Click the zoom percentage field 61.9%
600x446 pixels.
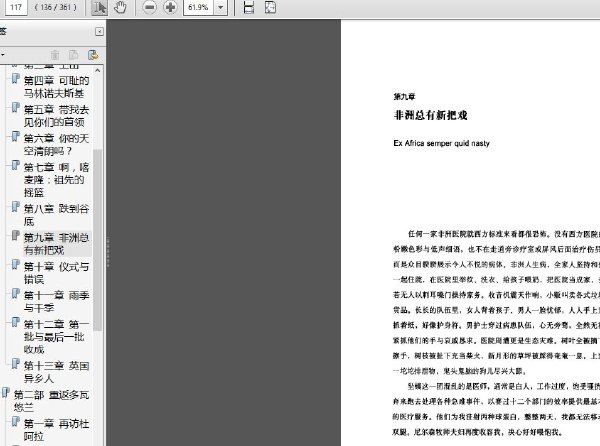point(198,7)
